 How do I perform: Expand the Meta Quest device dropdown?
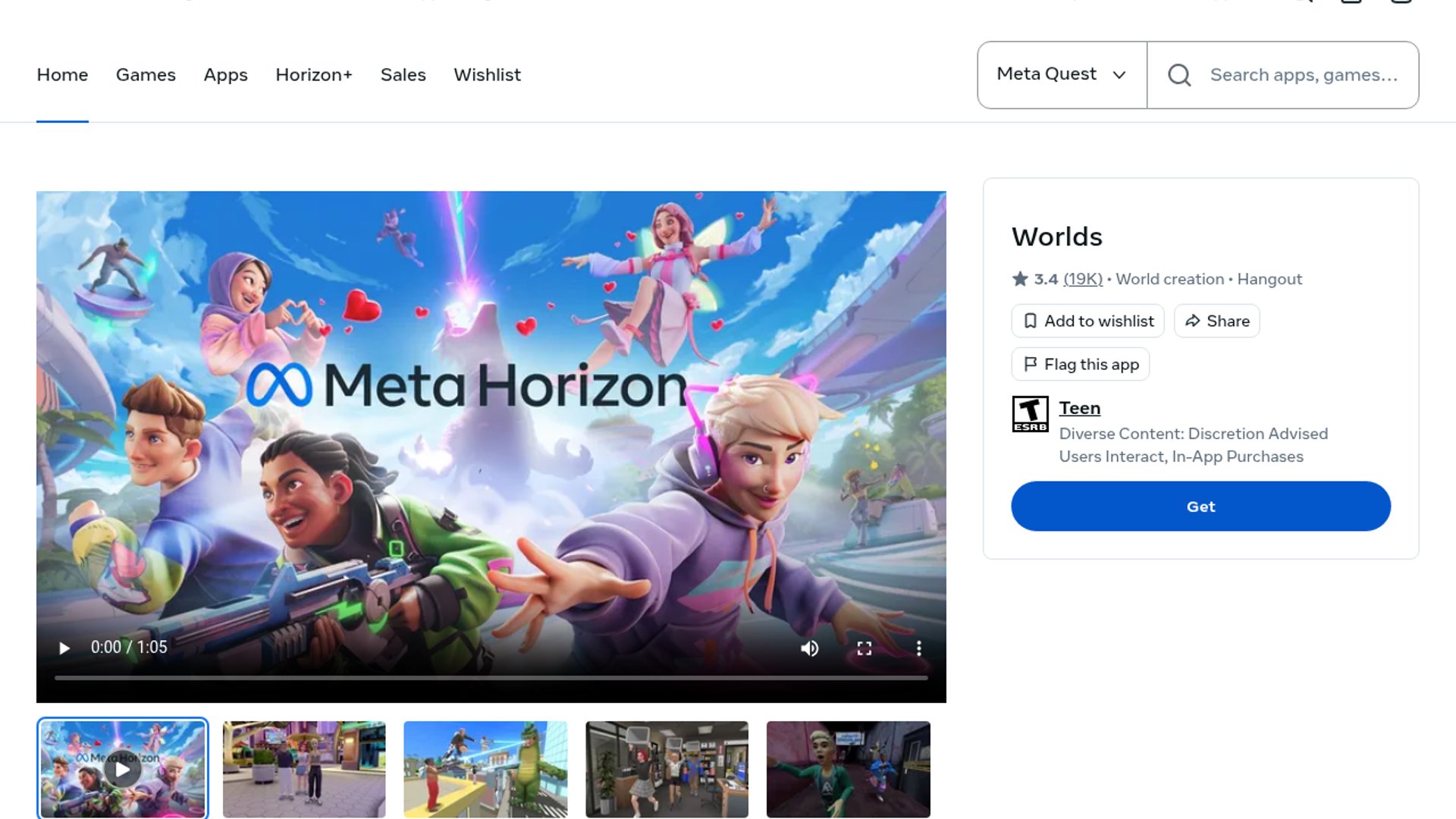pos(1062,75)
